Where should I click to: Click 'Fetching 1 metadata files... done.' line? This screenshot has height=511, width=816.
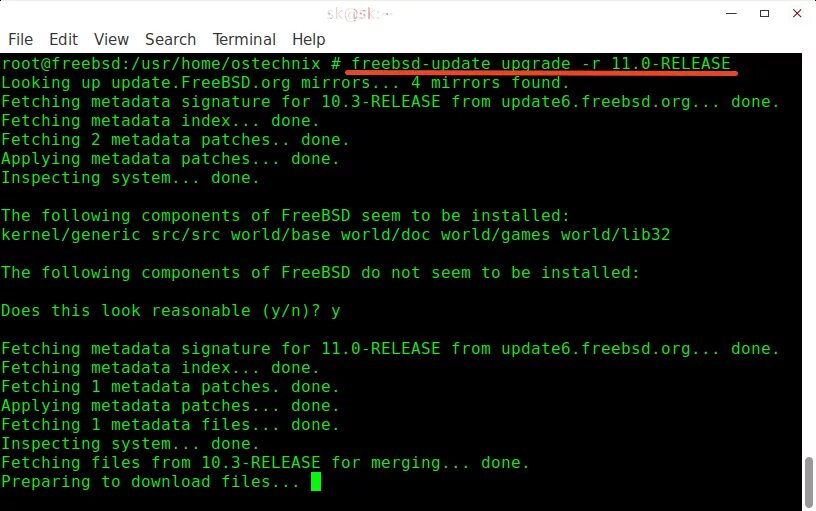tap(170, 425)
